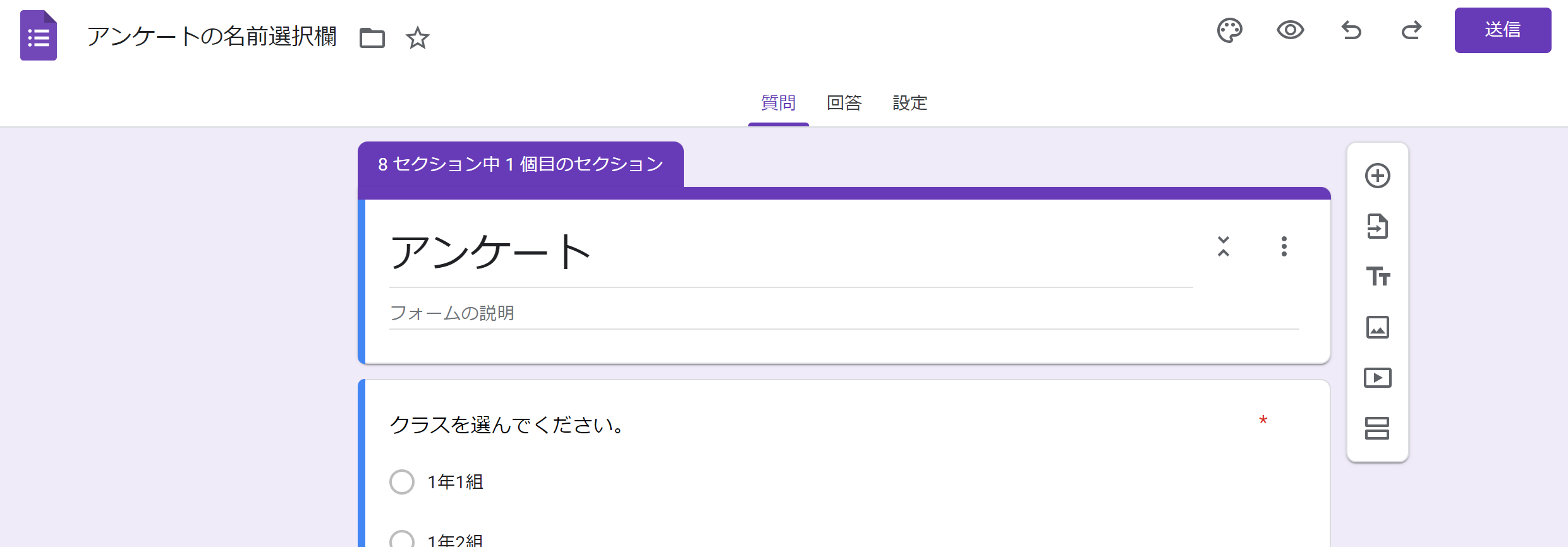Open the theme customization palette
1568x547 pixels.
pyautogui.click(x=1229, y=30)
